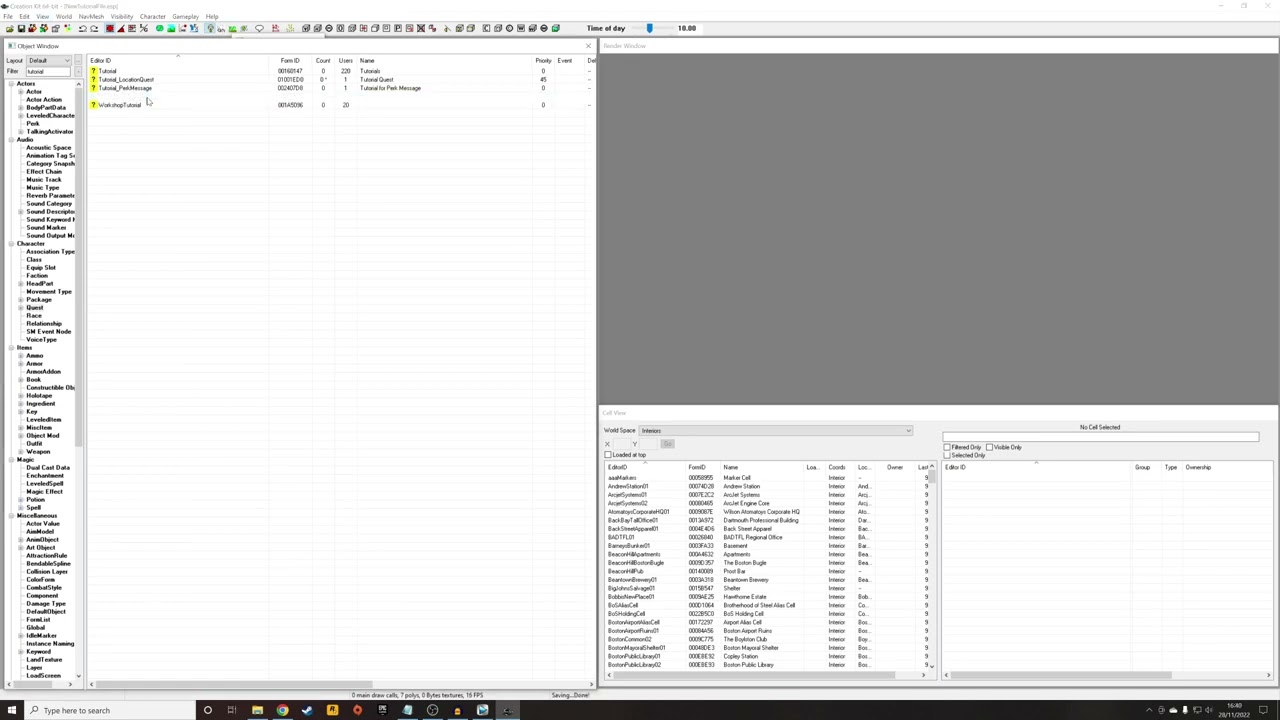Click the Open plugin folder toolbar icon
This screenshot has width=1280, height=720.
(10, 28)
